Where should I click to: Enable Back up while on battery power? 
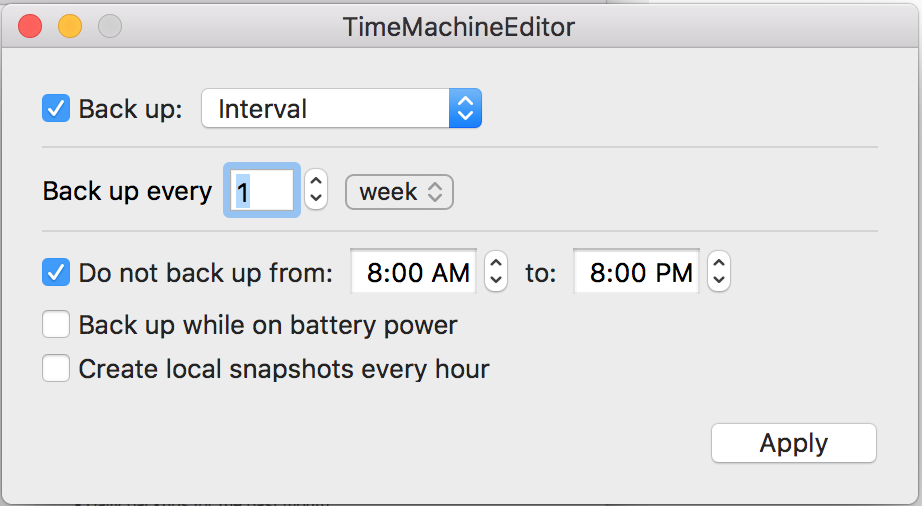(x=56, y=325)
